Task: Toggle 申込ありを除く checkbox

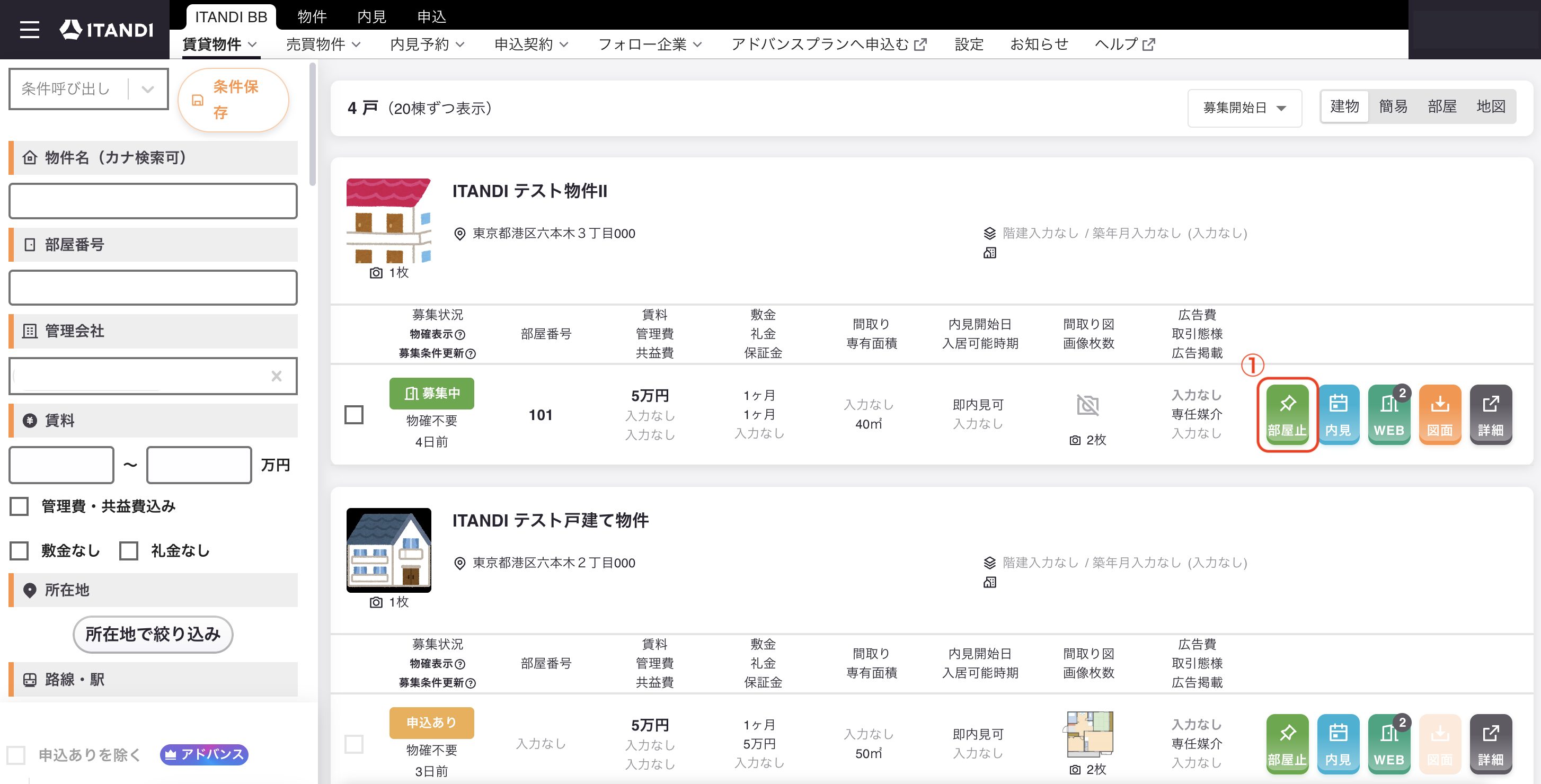Action: click(16, 755)
